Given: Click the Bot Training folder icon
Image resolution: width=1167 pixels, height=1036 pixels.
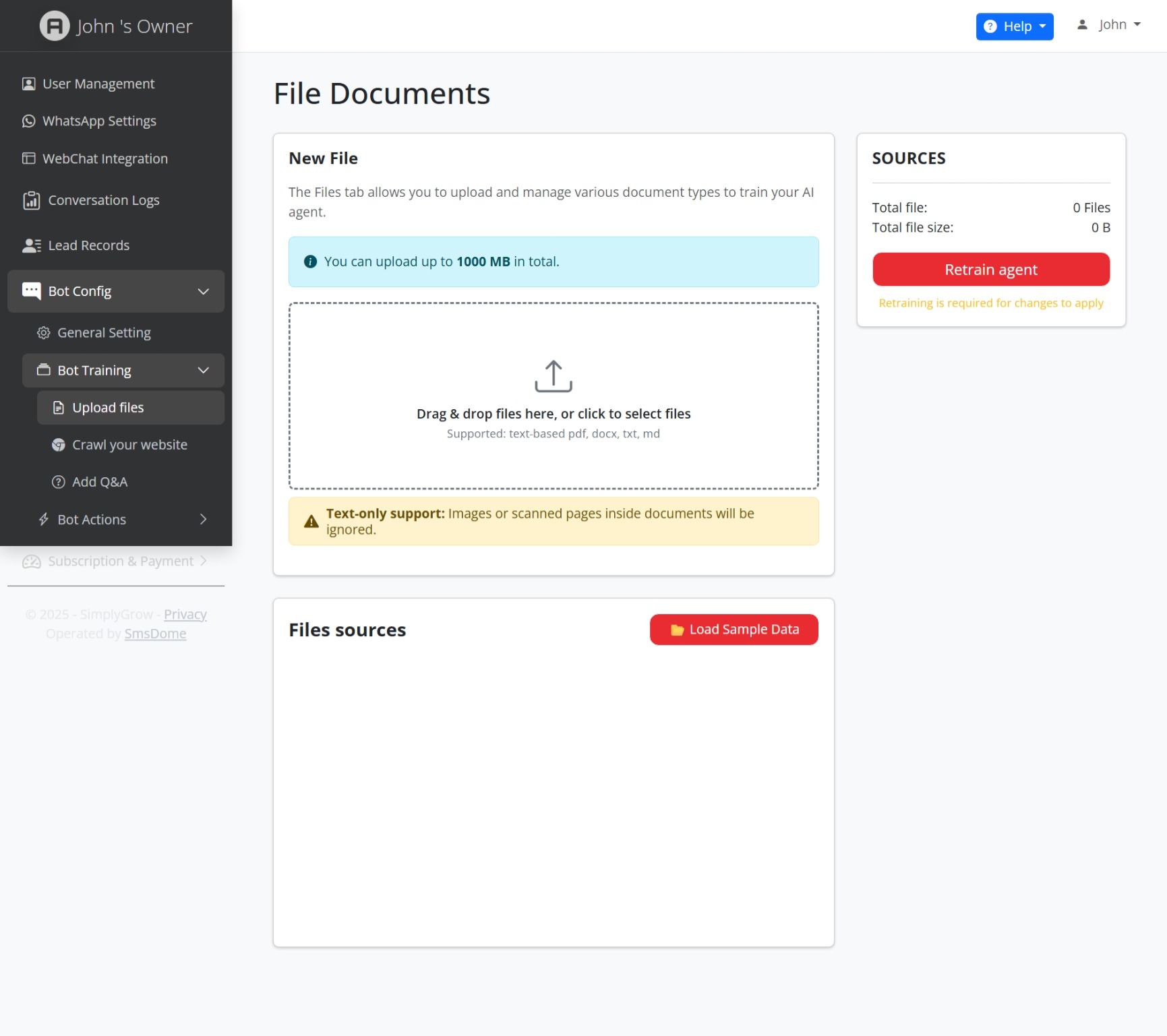Looking at the screenshot, I should click(x=43, y=370).
